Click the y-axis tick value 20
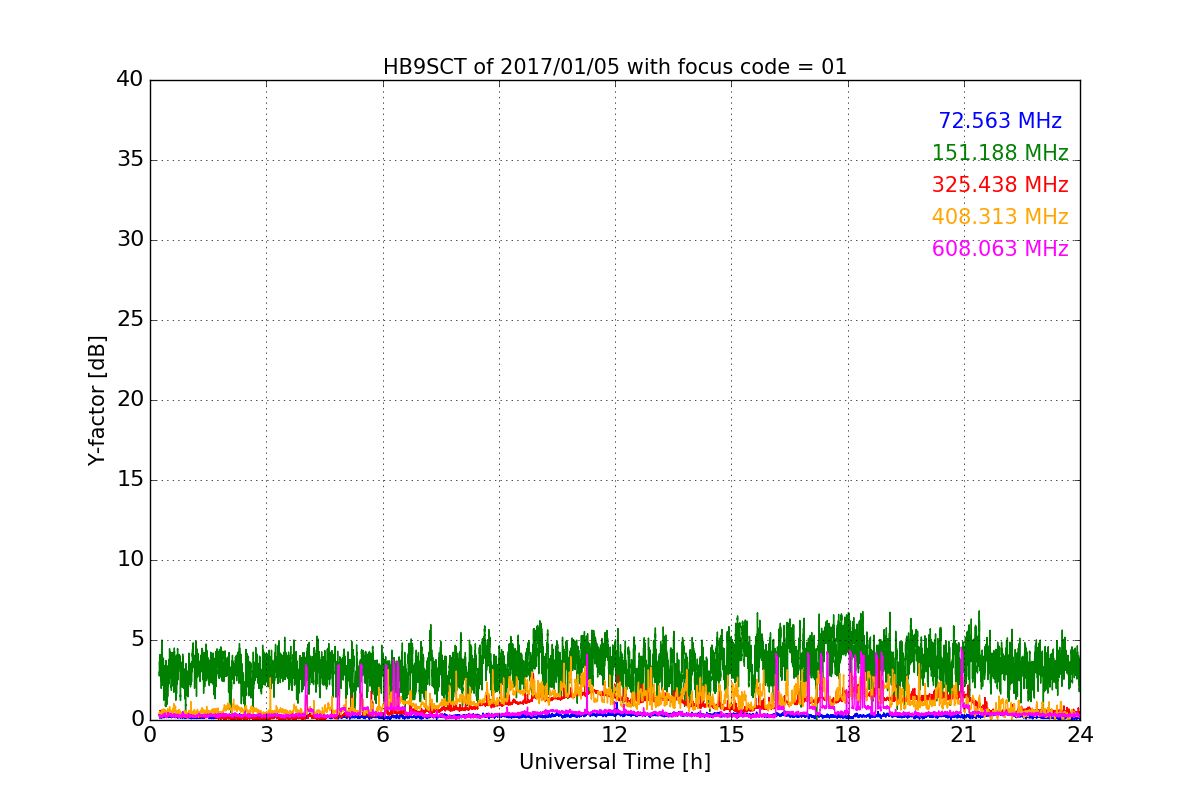This screenshot has width=1200, height=800. point(130,399)
